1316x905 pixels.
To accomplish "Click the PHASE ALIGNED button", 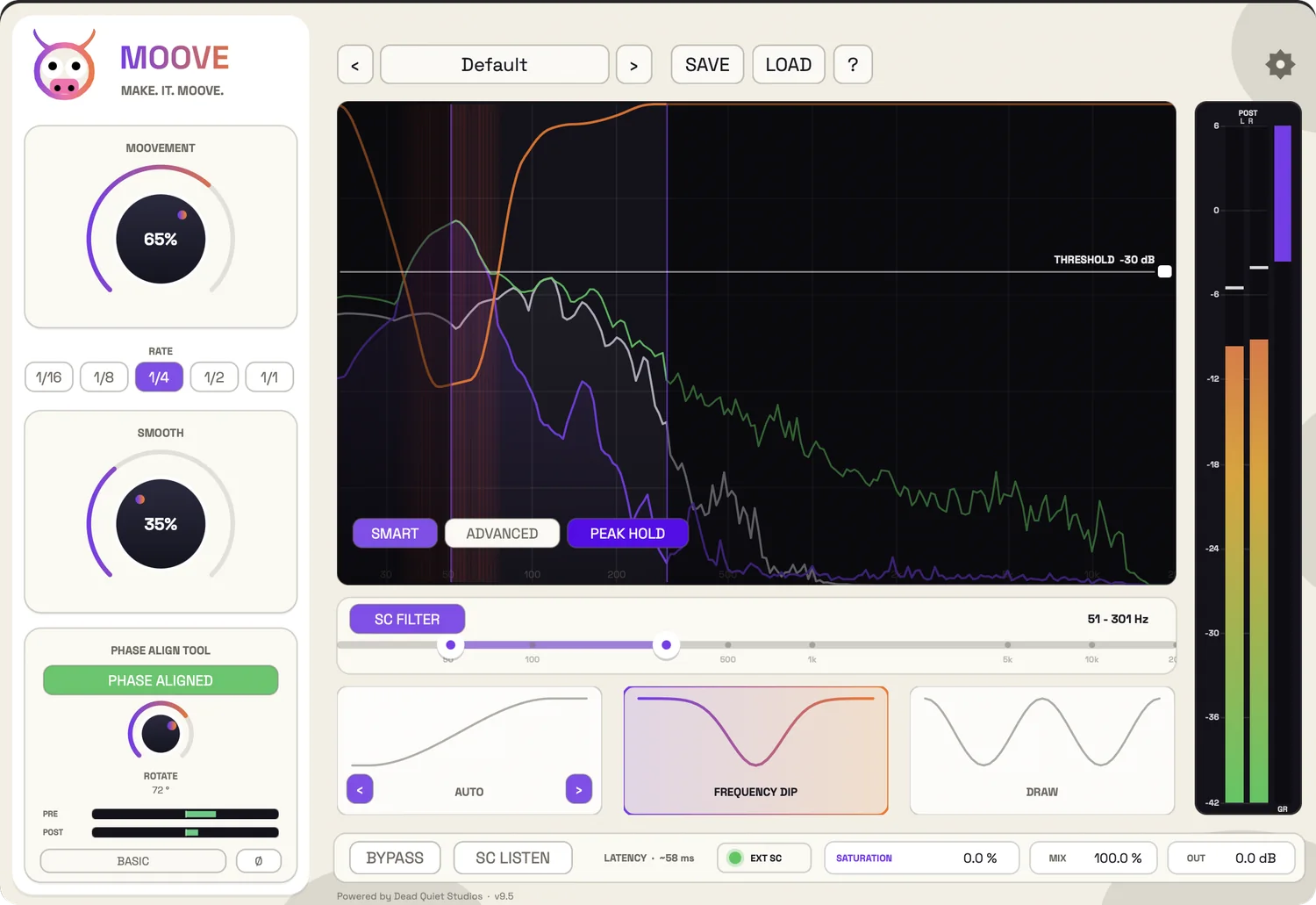I will point(161,680).
